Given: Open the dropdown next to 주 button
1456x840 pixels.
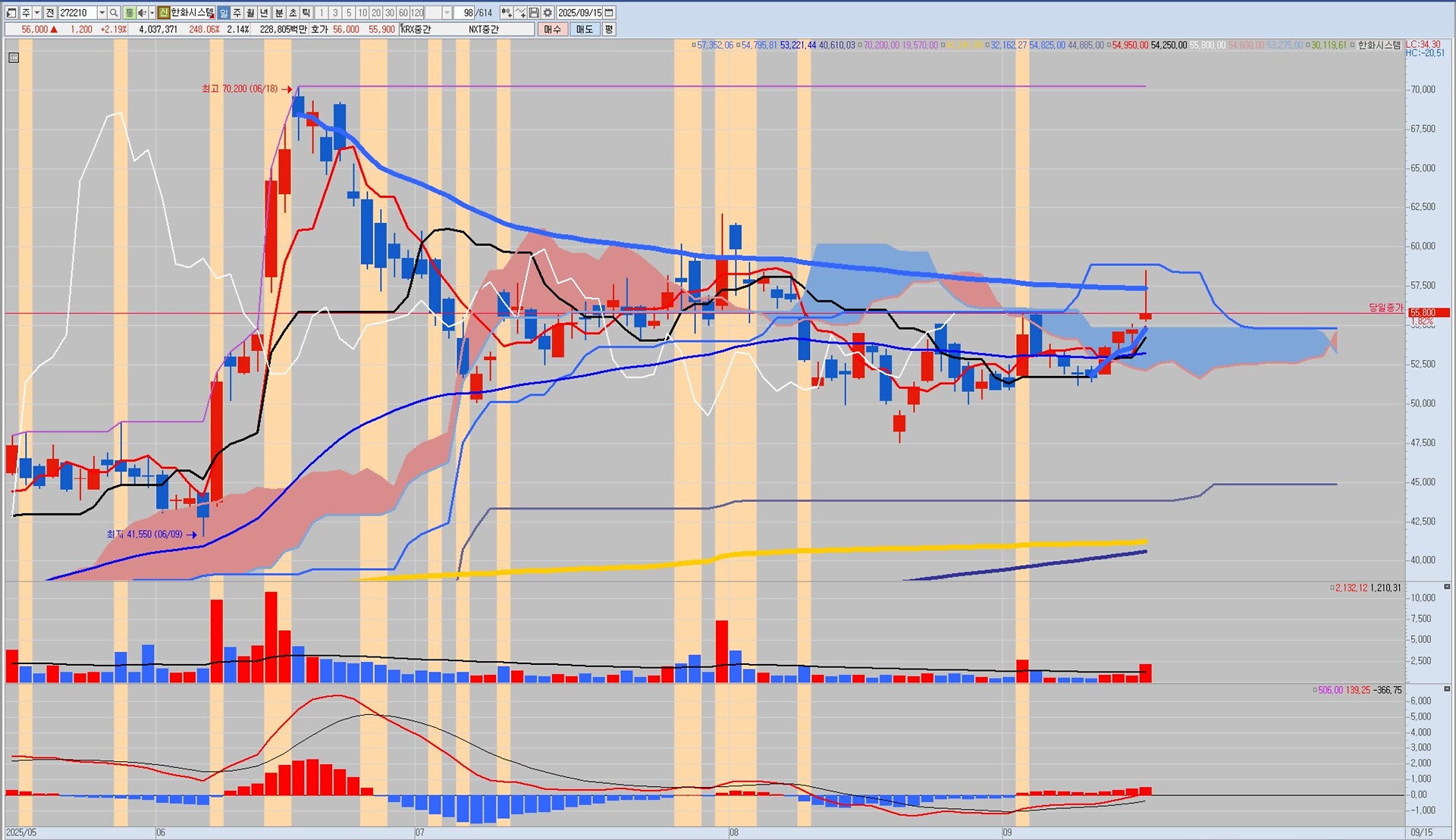Looking at the screenshot, I should (37, 13).
